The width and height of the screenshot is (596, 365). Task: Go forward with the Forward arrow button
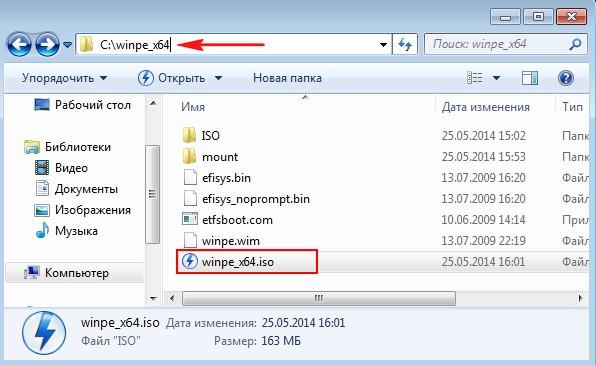(47, 44)
